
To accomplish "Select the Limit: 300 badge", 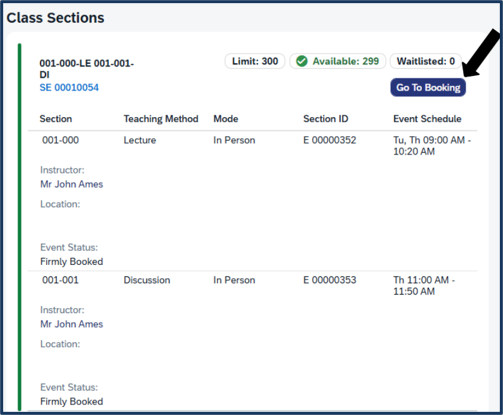I will 255,61.
